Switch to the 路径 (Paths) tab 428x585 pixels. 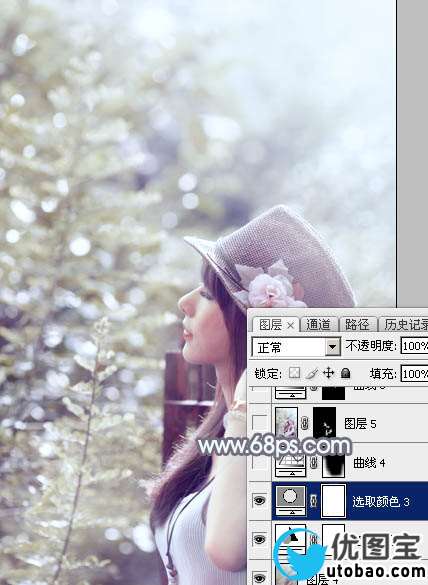(357, 325)
